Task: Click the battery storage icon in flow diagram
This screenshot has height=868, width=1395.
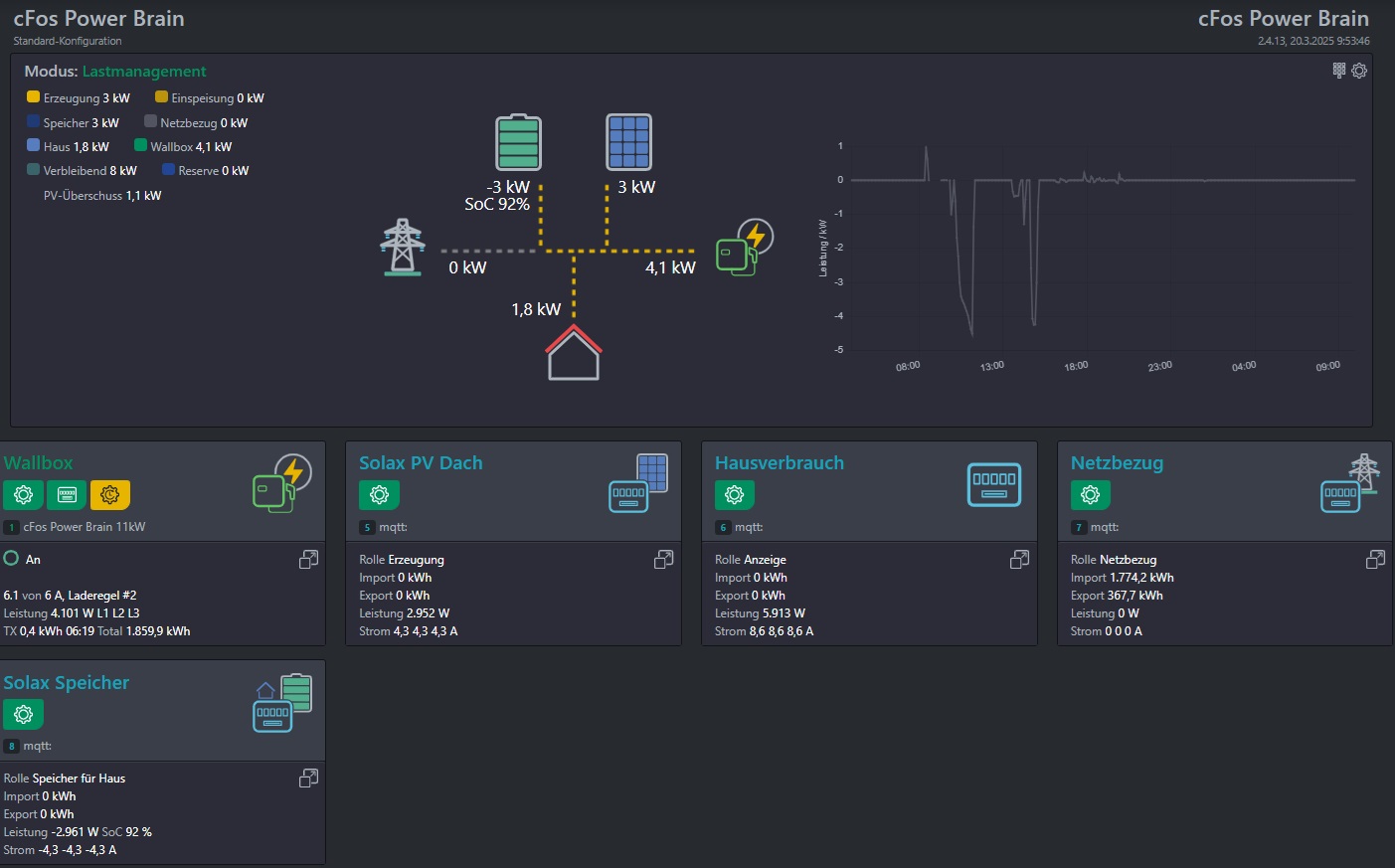Action: 518,142
